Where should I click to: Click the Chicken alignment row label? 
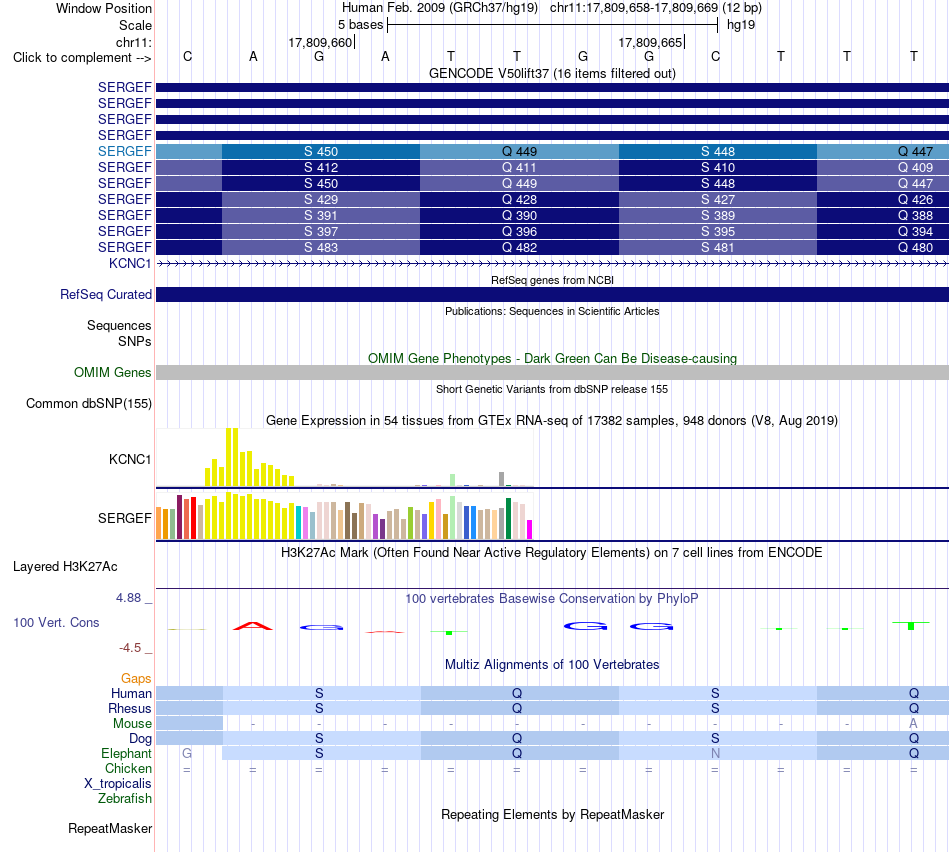(128, 768)
